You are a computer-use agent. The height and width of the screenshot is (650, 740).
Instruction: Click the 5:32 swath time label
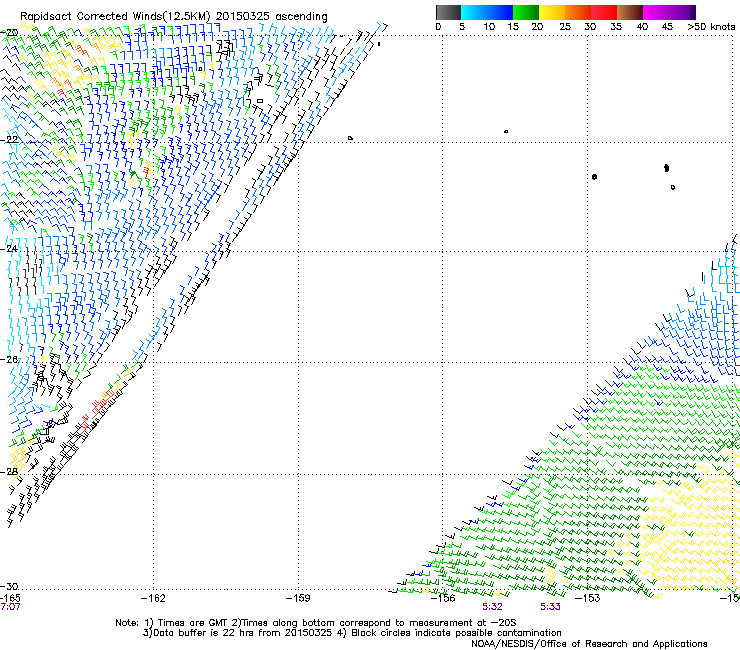(492, 607)
